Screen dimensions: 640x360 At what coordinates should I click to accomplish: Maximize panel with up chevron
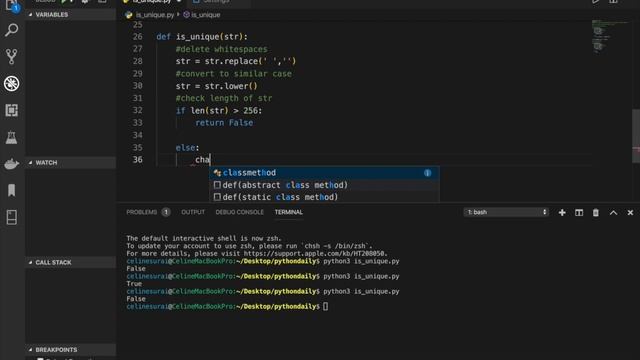(x=613, y=213)
